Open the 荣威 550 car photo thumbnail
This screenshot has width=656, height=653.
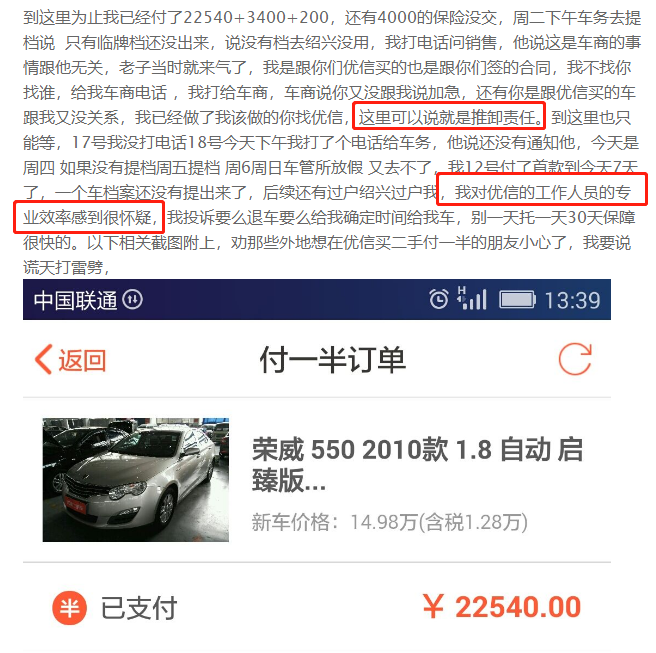point(136,479)
